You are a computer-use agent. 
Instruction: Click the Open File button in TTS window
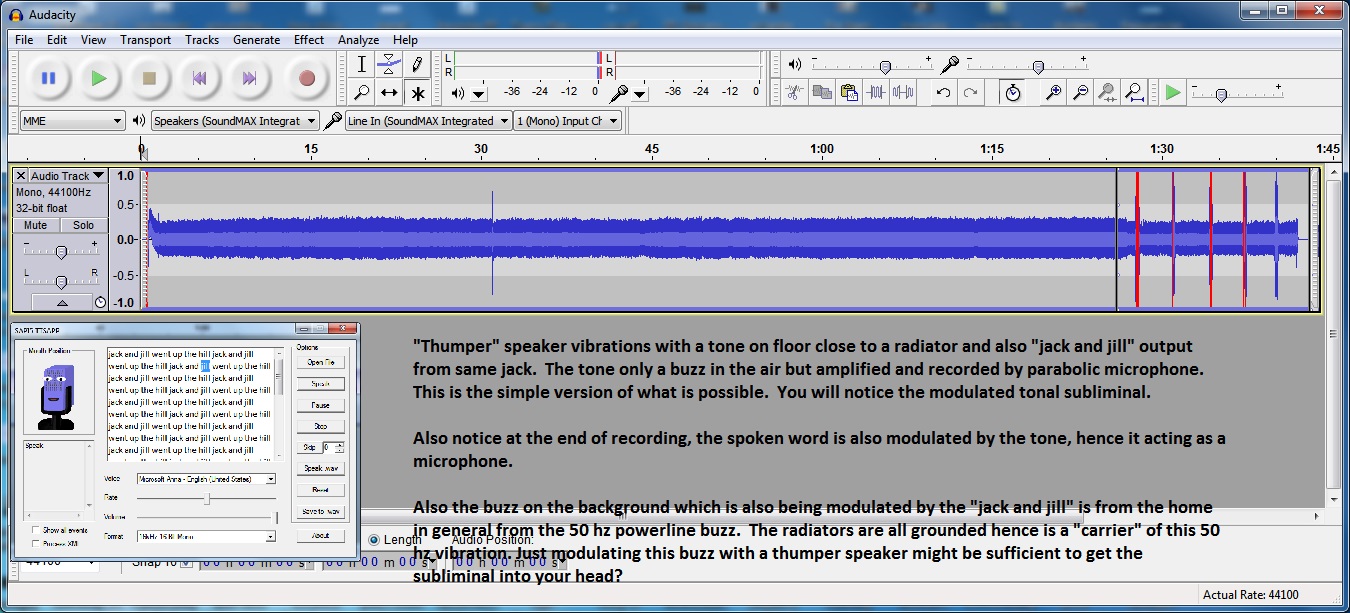click(321, 362)
